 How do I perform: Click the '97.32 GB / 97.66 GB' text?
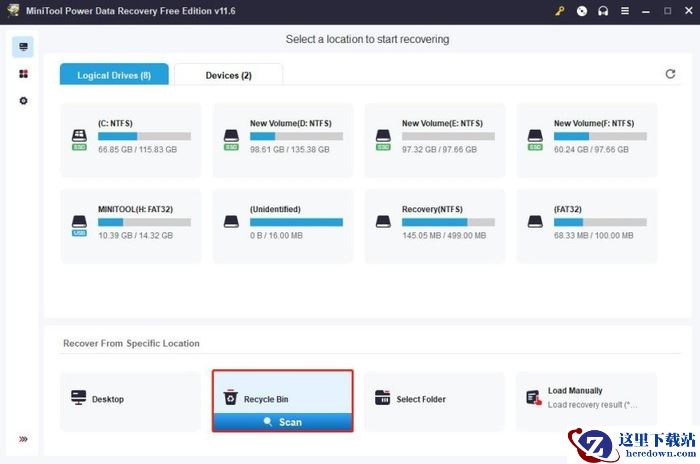pos(439,150)
